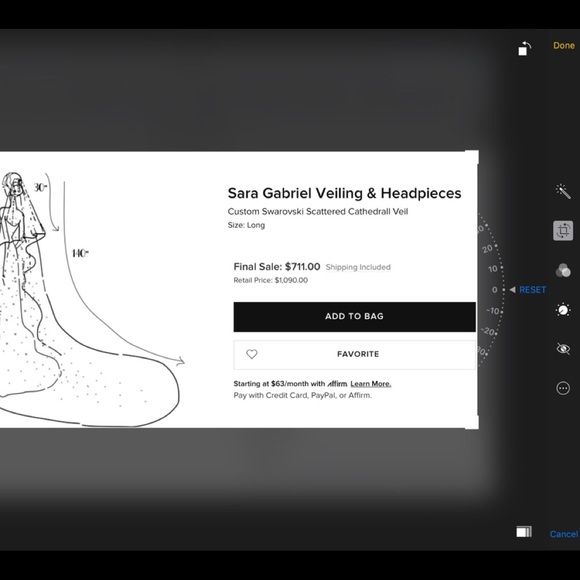Click the 10 degree mark on dial

pyautogui.click(x=493, y=269)
